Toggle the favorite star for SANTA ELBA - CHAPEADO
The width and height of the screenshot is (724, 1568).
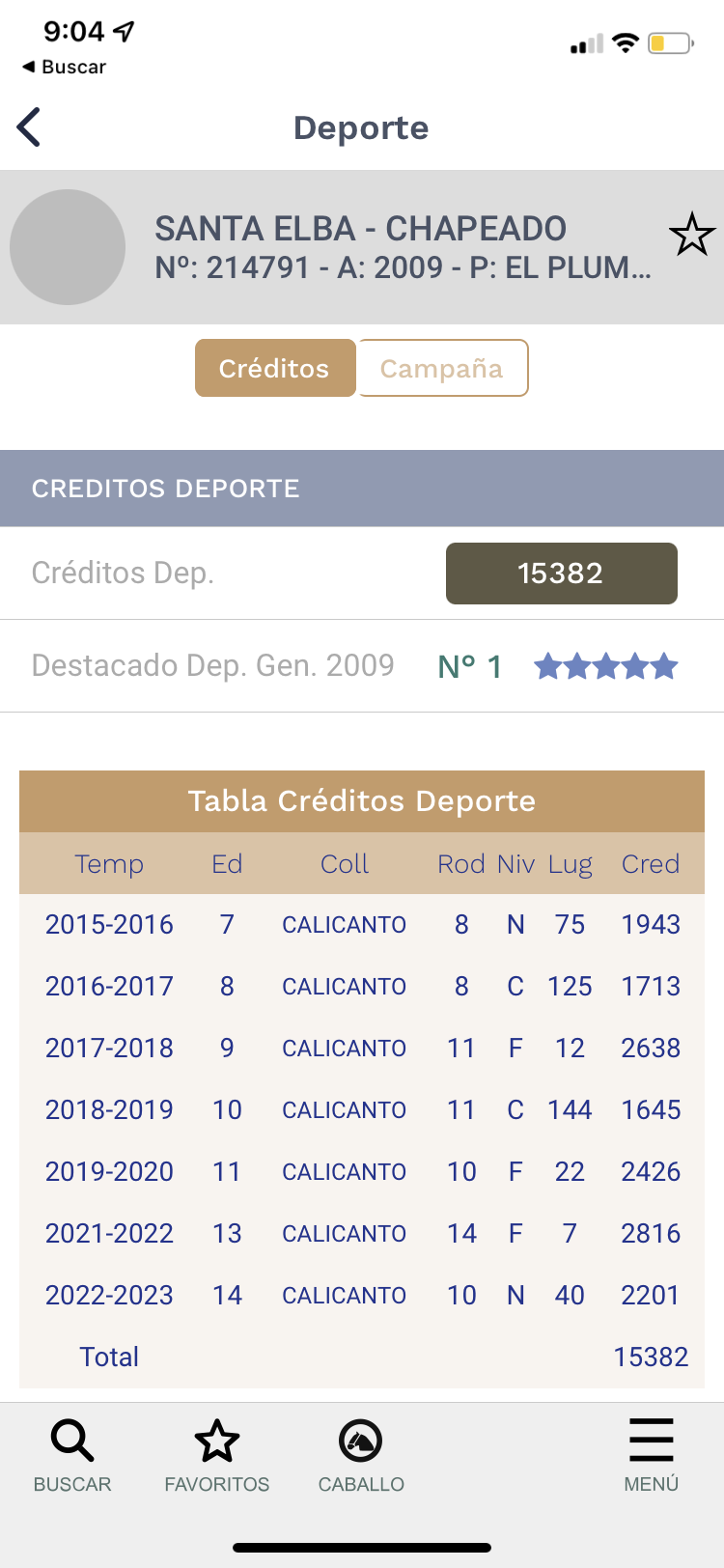tap(691, 235)
